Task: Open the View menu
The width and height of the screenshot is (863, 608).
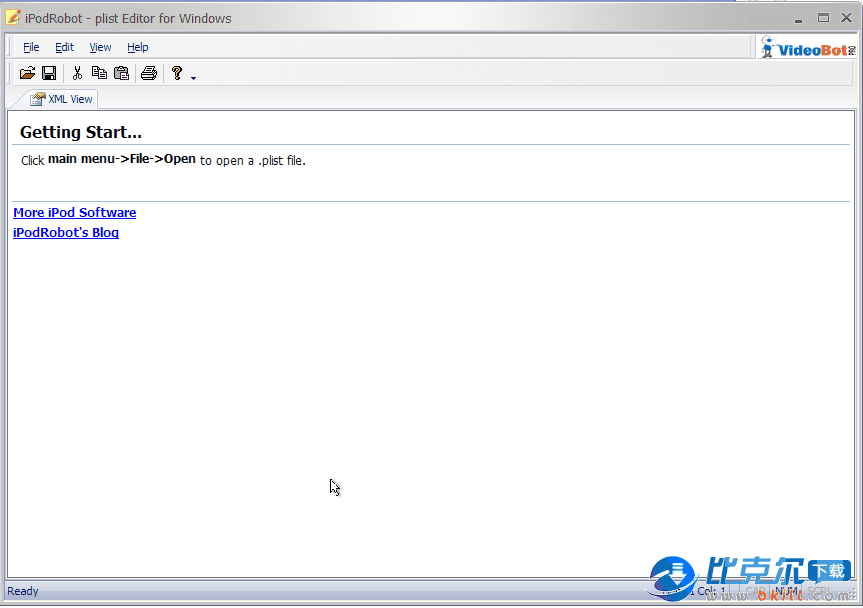Action: [100, 47]
